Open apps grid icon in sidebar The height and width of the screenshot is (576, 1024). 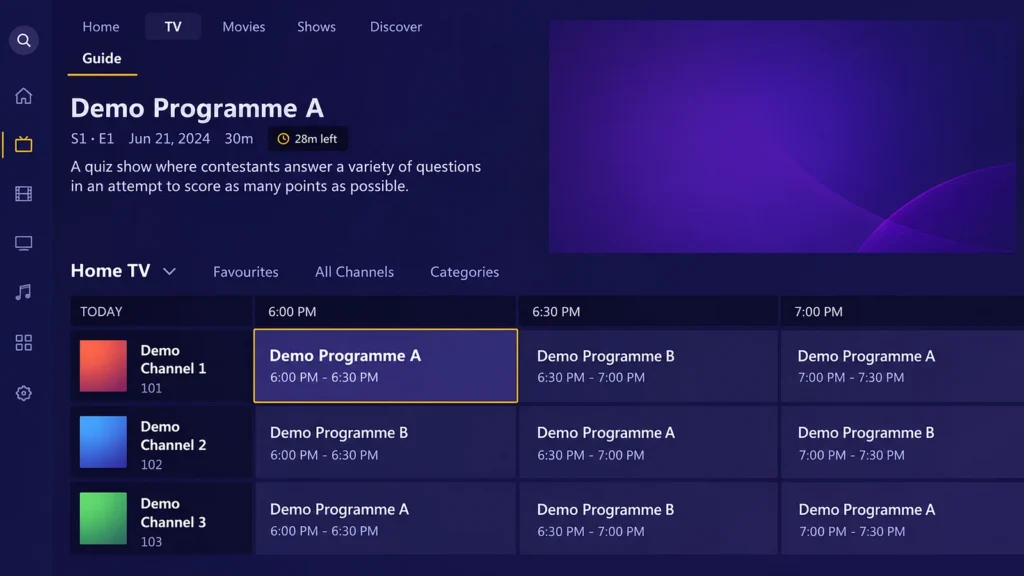pyautogui.click(x=24, y=343)
